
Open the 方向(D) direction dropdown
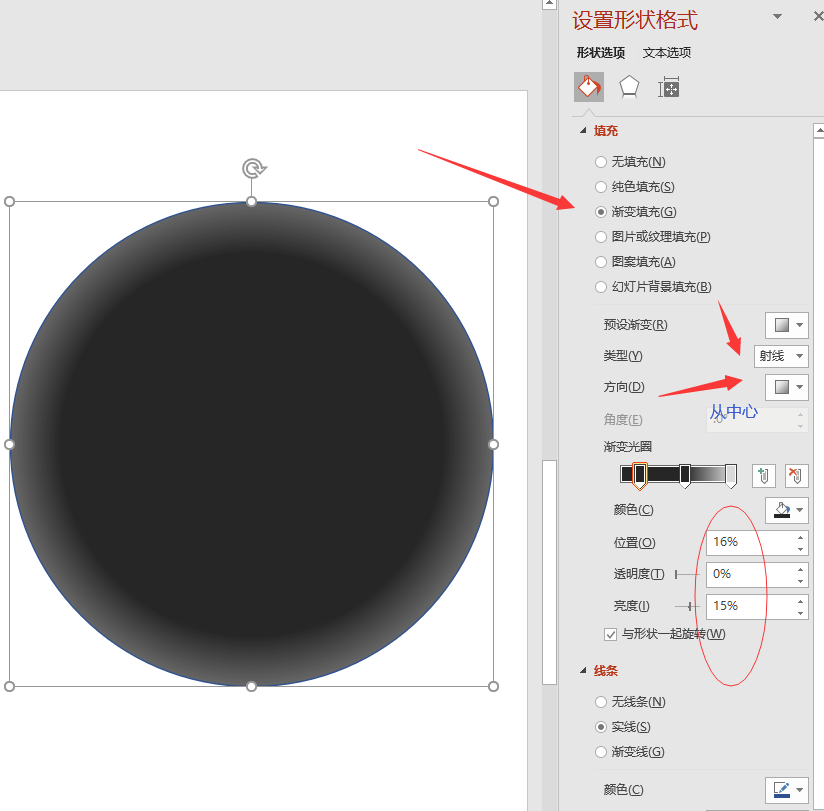click(786, 387)
